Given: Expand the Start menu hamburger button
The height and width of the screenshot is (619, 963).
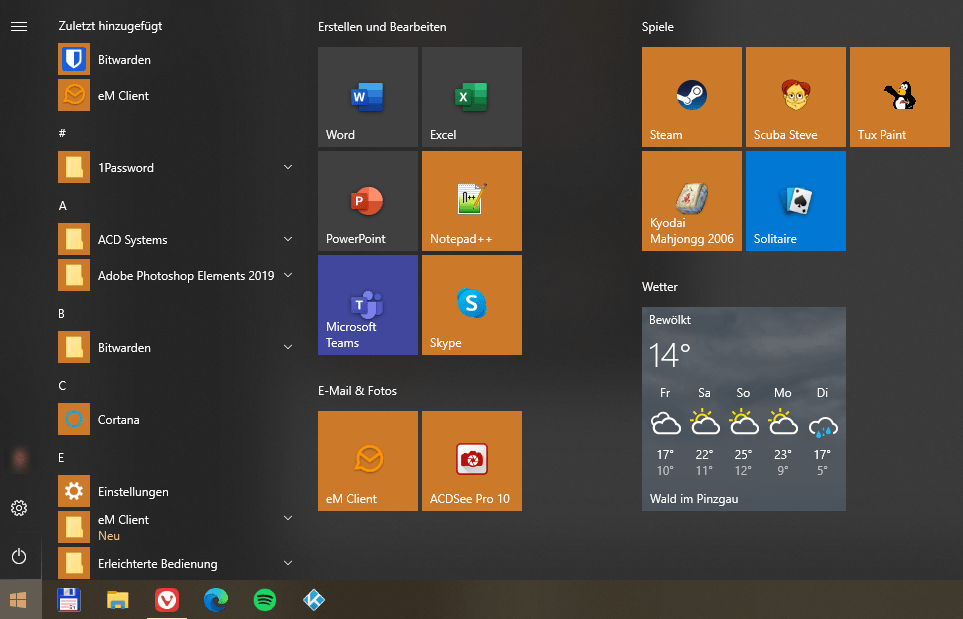Looking at the screenshot, I should pos(19,26).
